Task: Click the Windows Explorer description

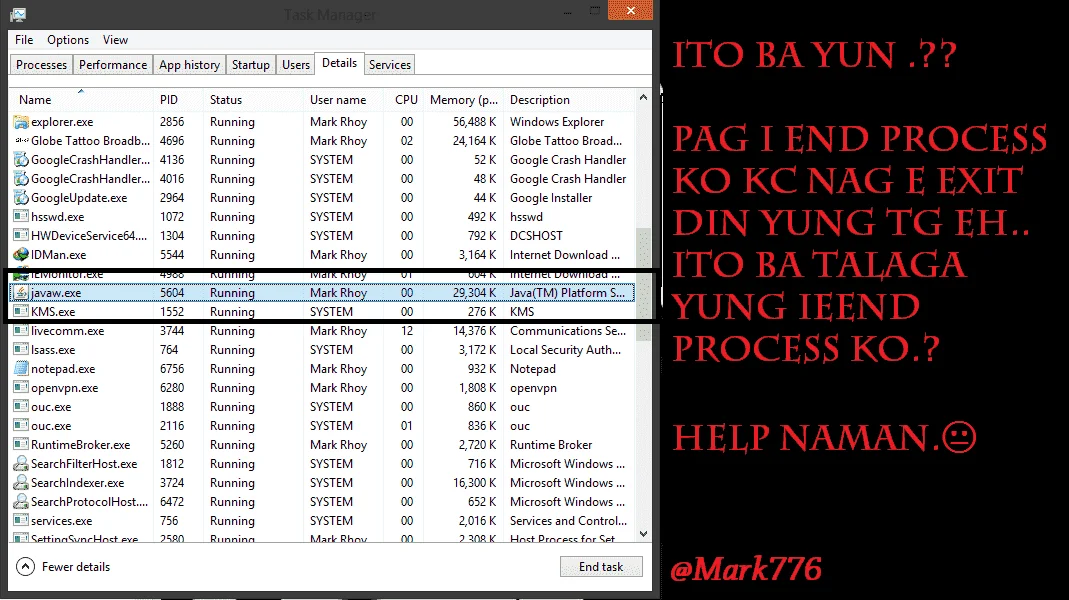Action: [557, 122]
